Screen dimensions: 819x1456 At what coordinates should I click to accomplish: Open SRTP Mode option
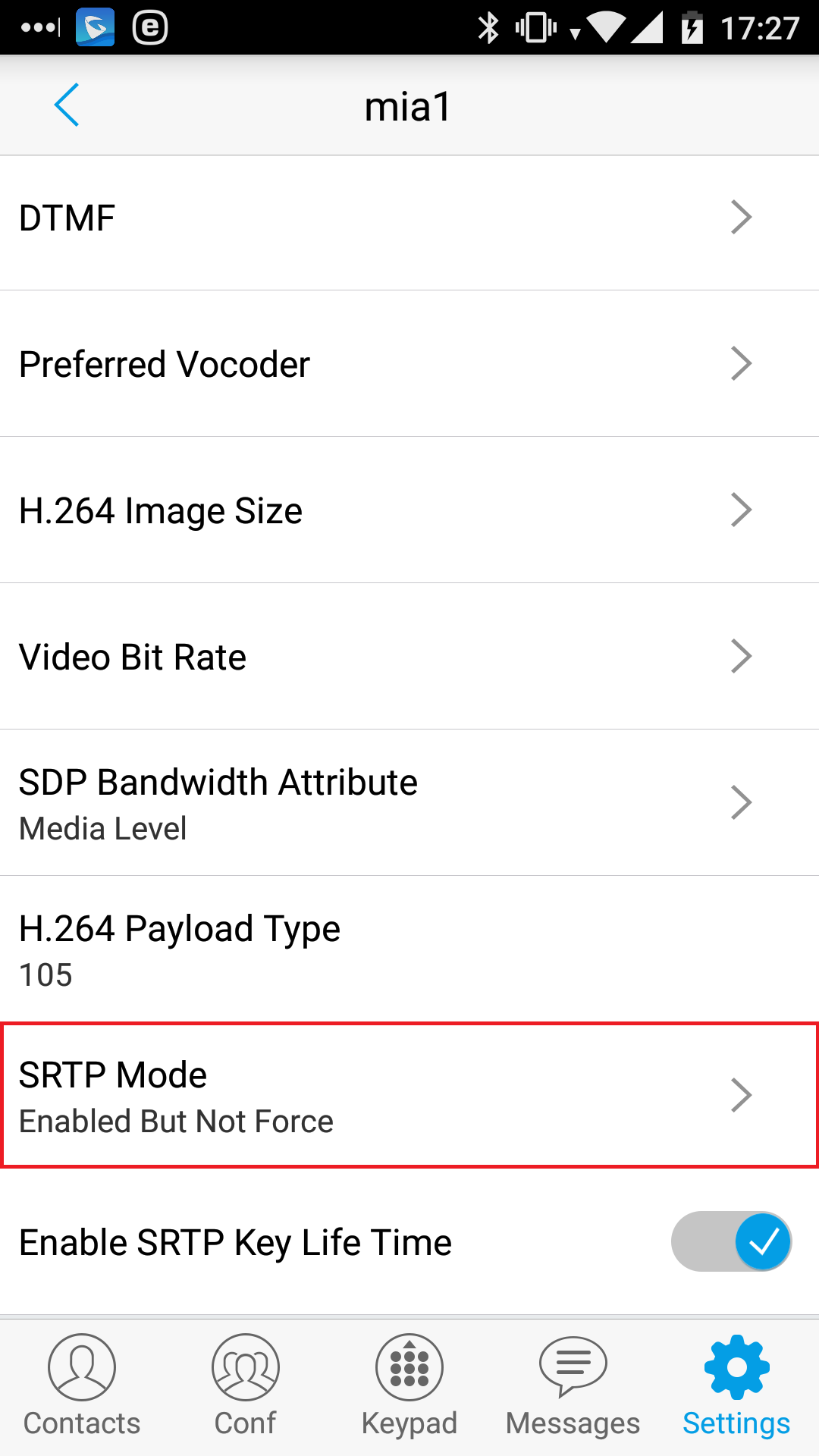pyautogui.click(x=409, y=1096)
